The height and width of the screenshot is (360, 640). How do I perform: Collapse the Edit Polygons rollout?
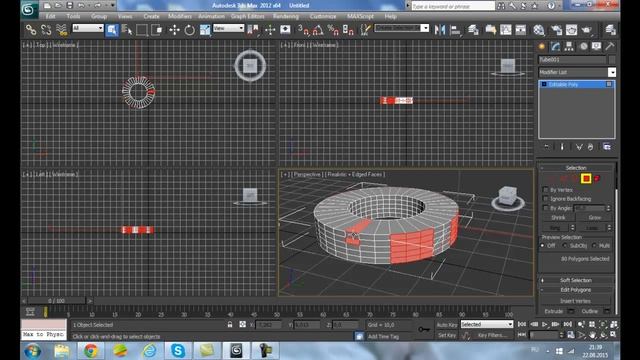(576, 290)
